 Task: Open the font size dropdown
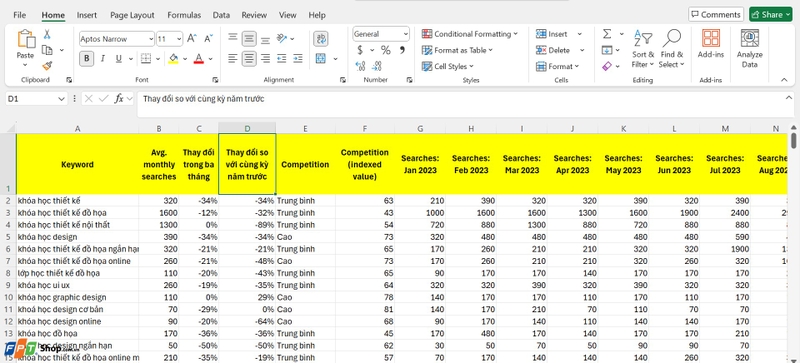click(x=179, y=39)
